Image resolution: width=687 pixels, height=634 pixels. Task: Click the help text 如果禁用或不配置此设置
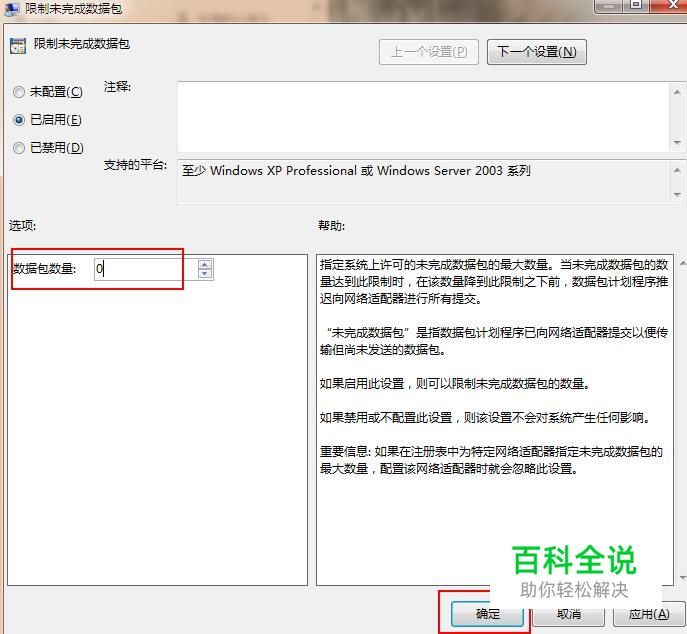point(485,418)
